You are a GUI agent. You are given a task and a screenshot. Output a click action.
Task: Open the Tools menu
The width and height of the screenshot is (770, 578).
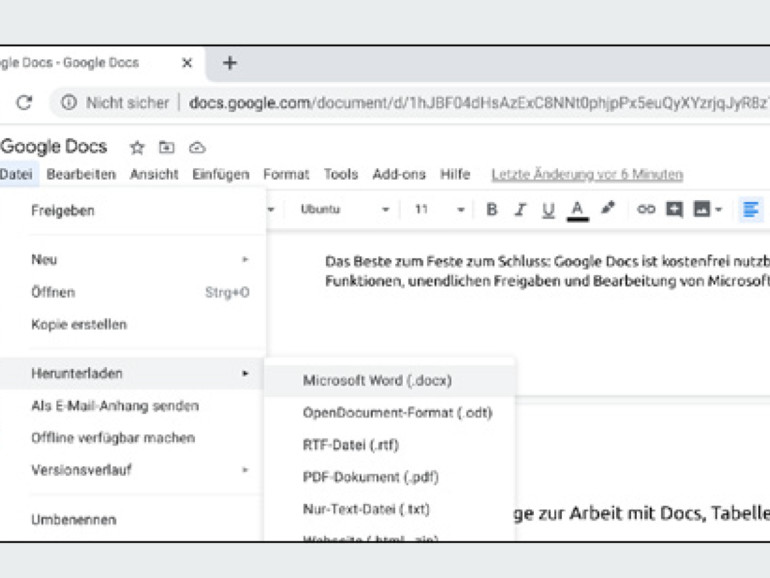click(341, 174)
